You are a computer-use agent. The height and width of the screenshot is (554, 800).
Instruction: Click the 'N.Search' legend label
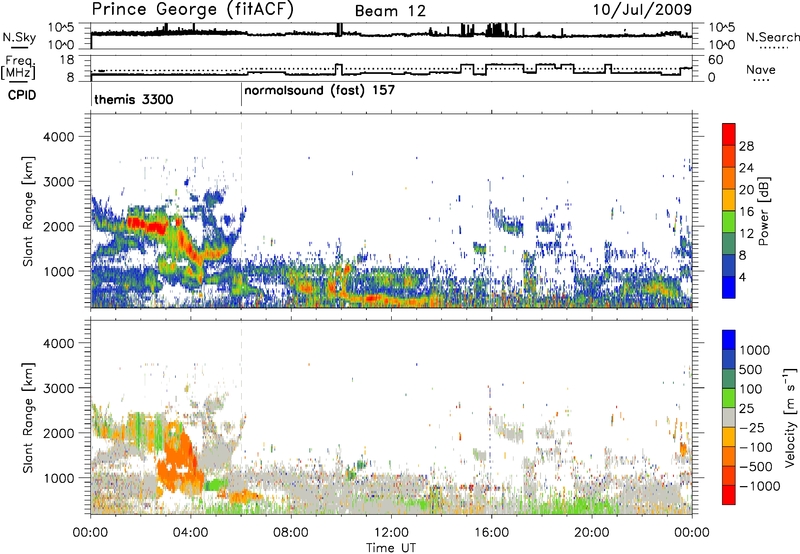(772, 37)
